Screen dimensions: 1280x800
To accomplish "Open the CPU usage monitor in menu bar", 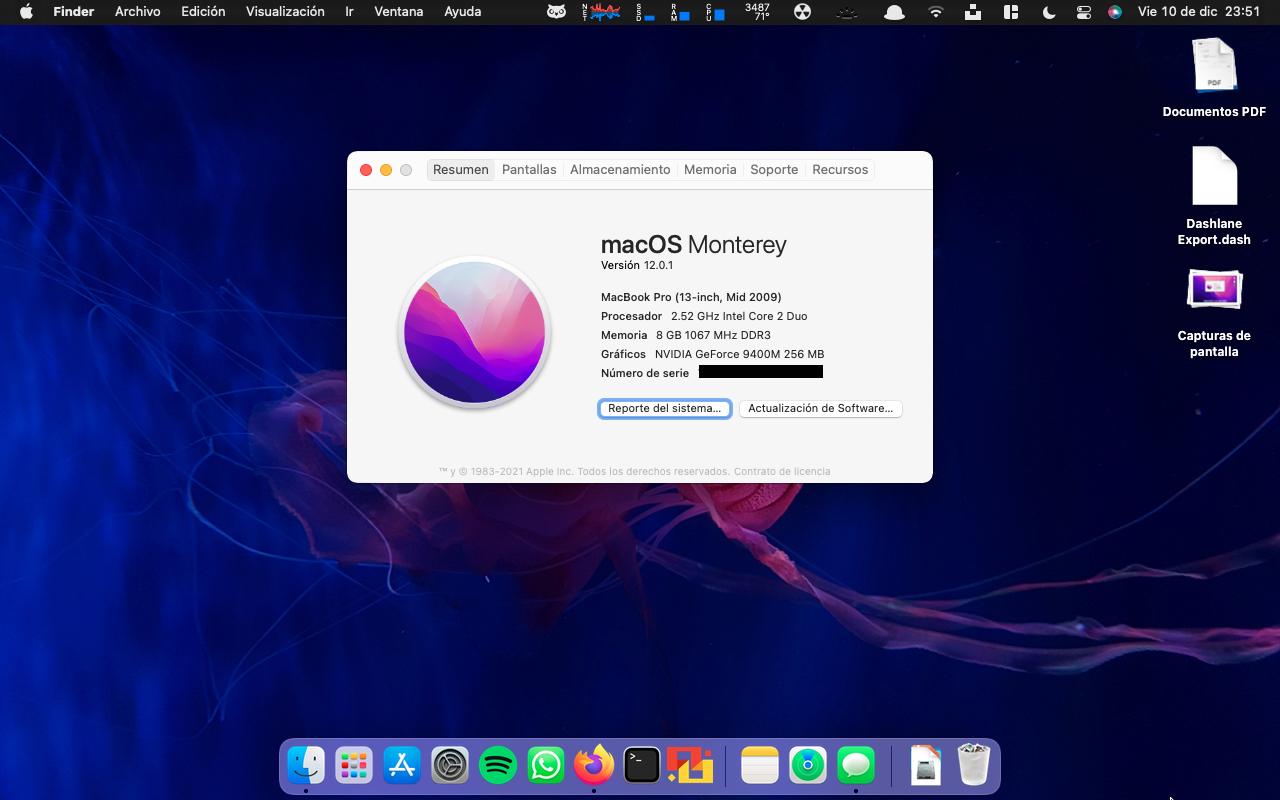I will [x=715, y=12].
